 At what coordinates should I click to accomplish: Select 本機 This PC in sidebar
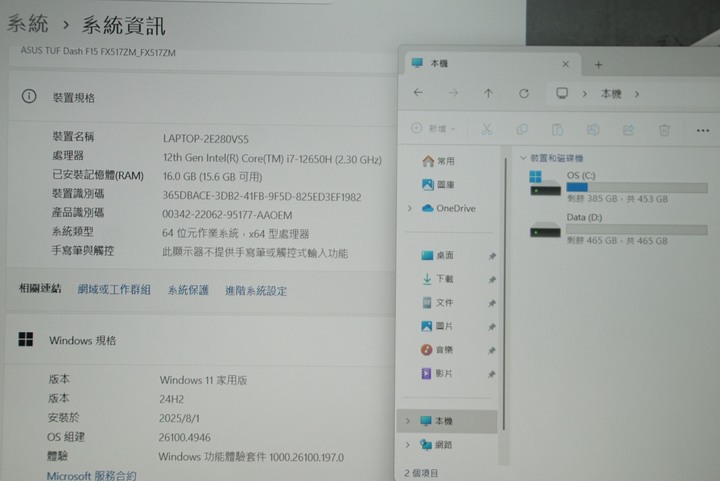tap(447, 421)
